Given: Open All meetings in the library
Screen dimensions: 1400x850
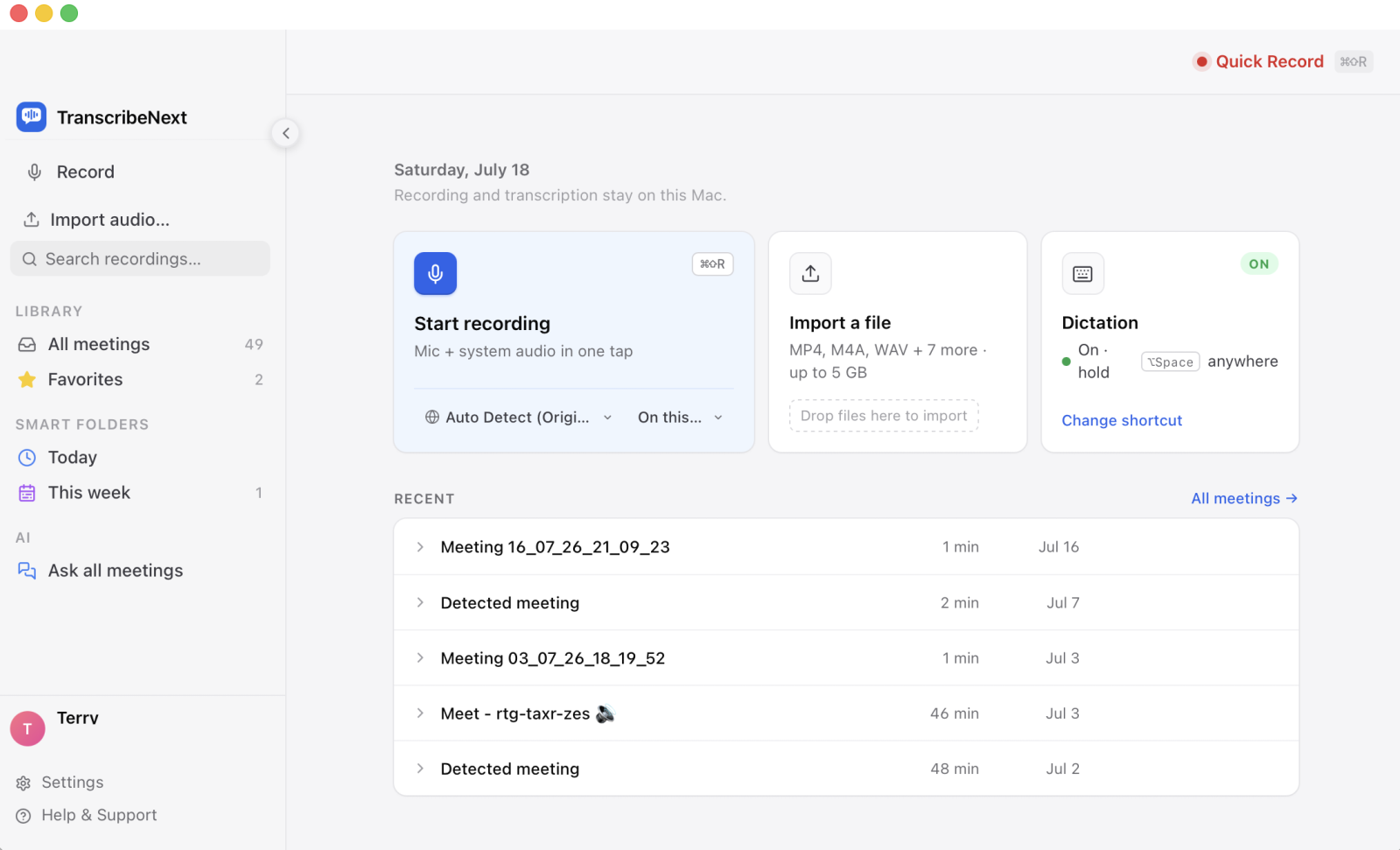Looking at the screenshot, I should pyautogui.click(x=140, y=345).
